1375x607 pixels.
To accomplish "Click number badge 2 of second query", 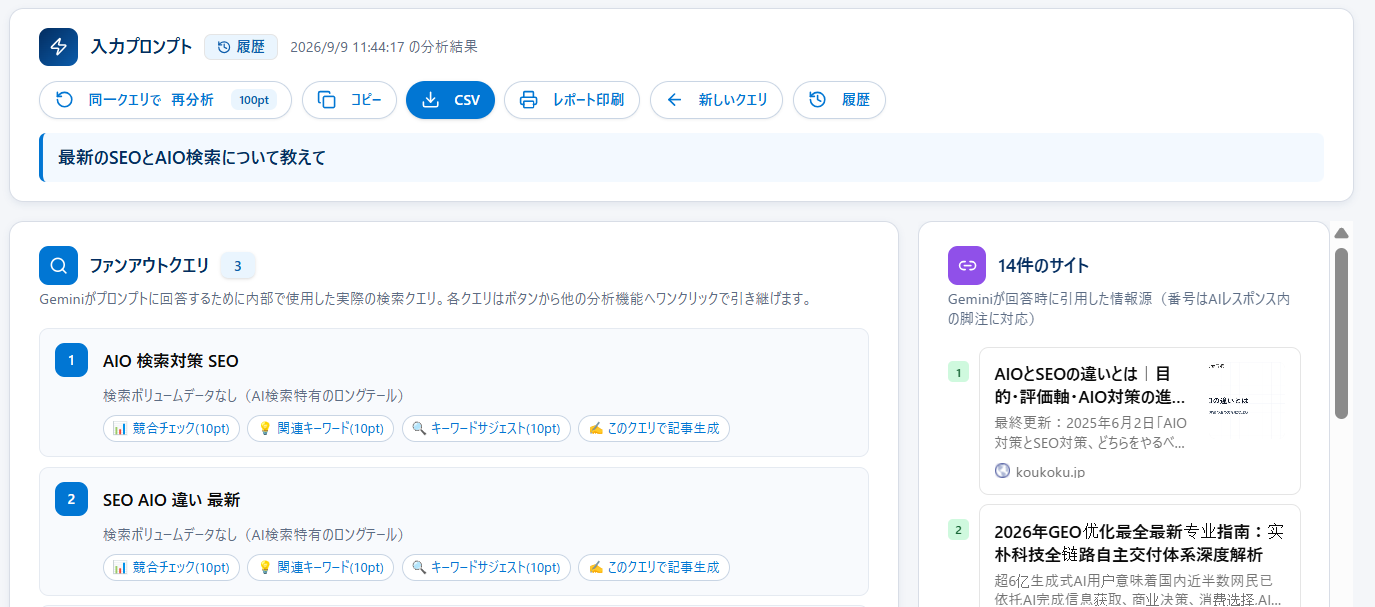I will [x=71, y=500].
